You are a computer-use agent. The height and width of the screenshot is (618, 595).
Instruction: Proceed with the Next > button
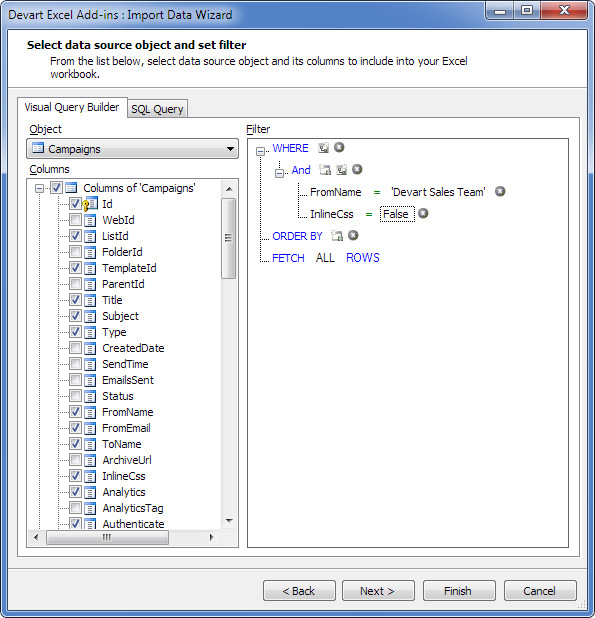pos(378,591)
